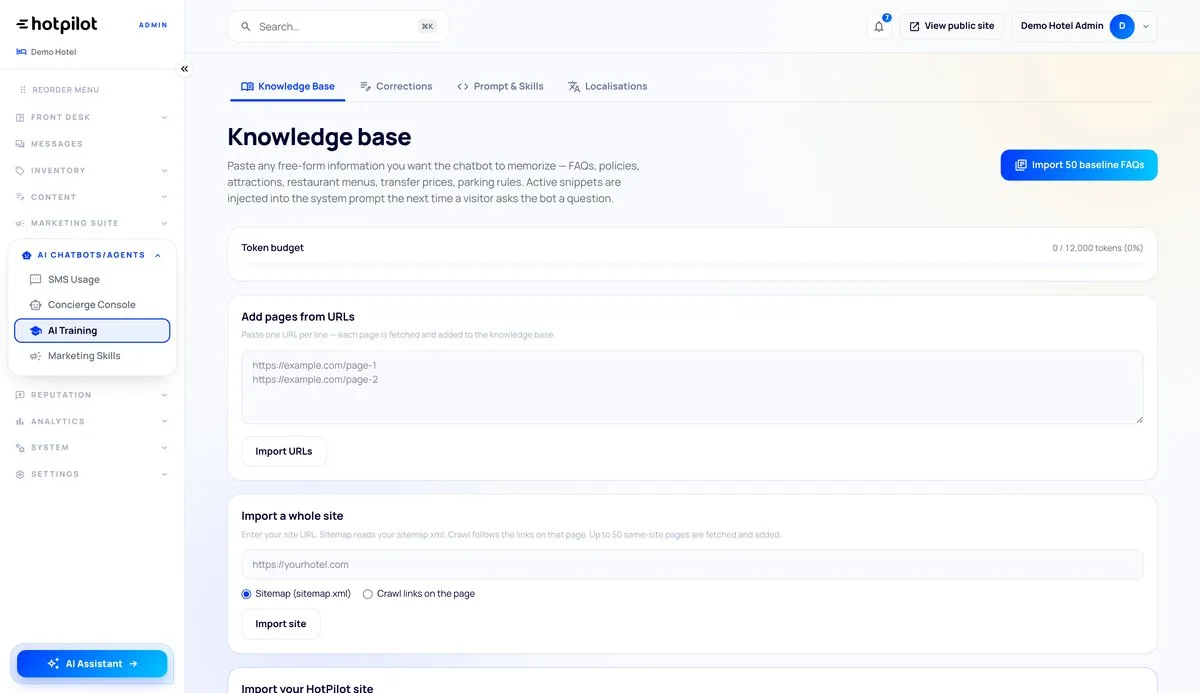
Task: Click the AI Training graduation cap icon
Action: 36,331
